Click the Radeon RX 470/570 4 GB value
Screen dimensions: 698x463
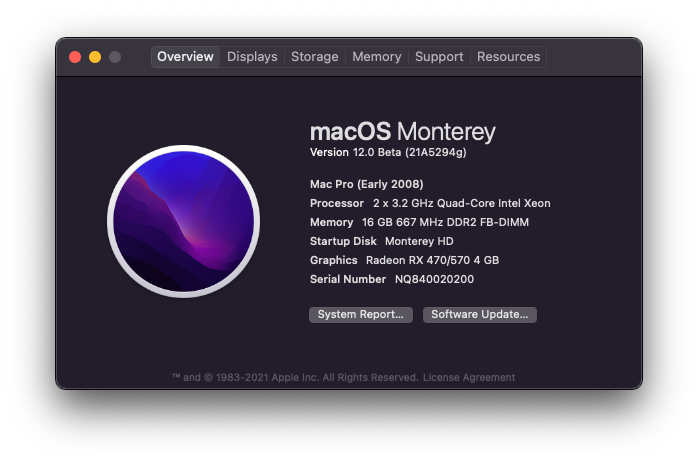(x=432, y=260)
